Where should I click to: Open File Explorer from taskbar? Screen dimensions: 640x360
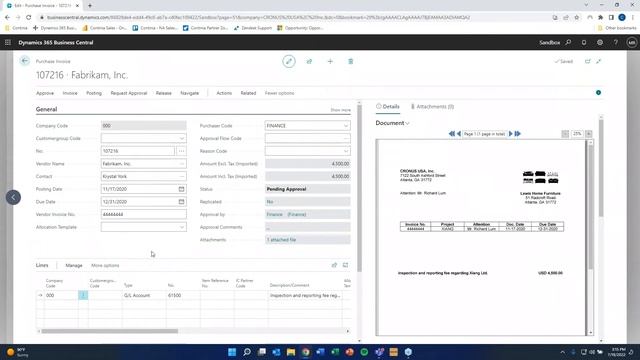(x=291, y=352)
